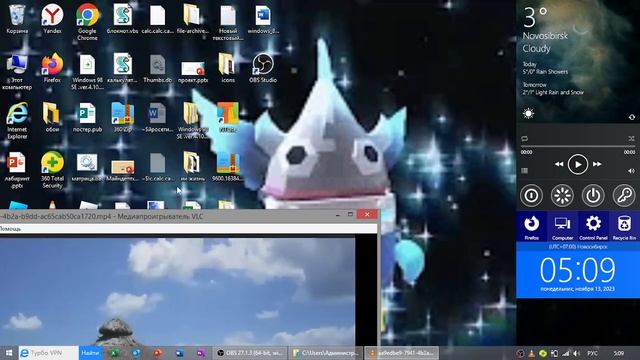Screen dimensions: 640x360
Task: Select the Новый текстовый document icon
Action: 228,22
